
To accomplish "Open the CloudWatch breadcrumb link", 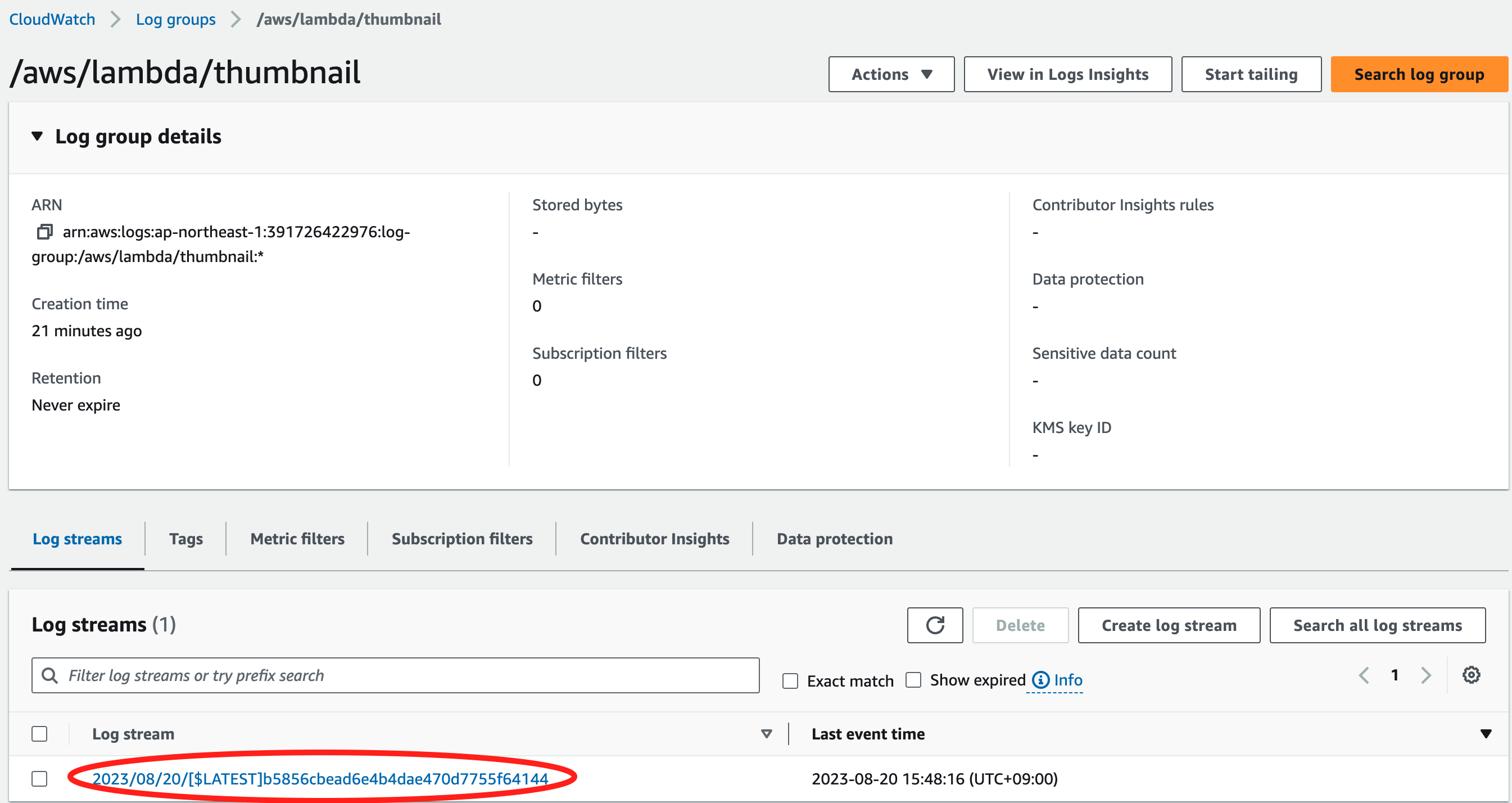I will click(52, 19).
